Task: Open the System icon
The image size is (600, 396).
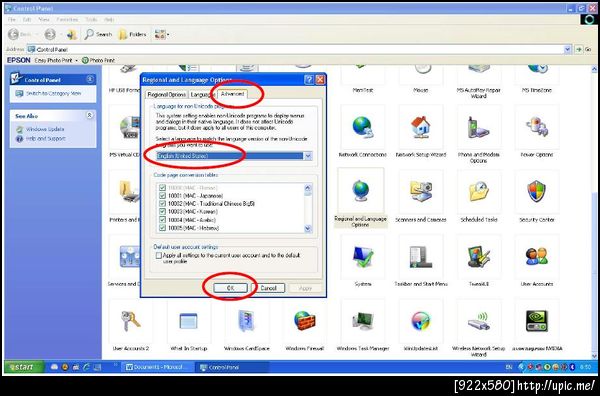Action: 362,256
